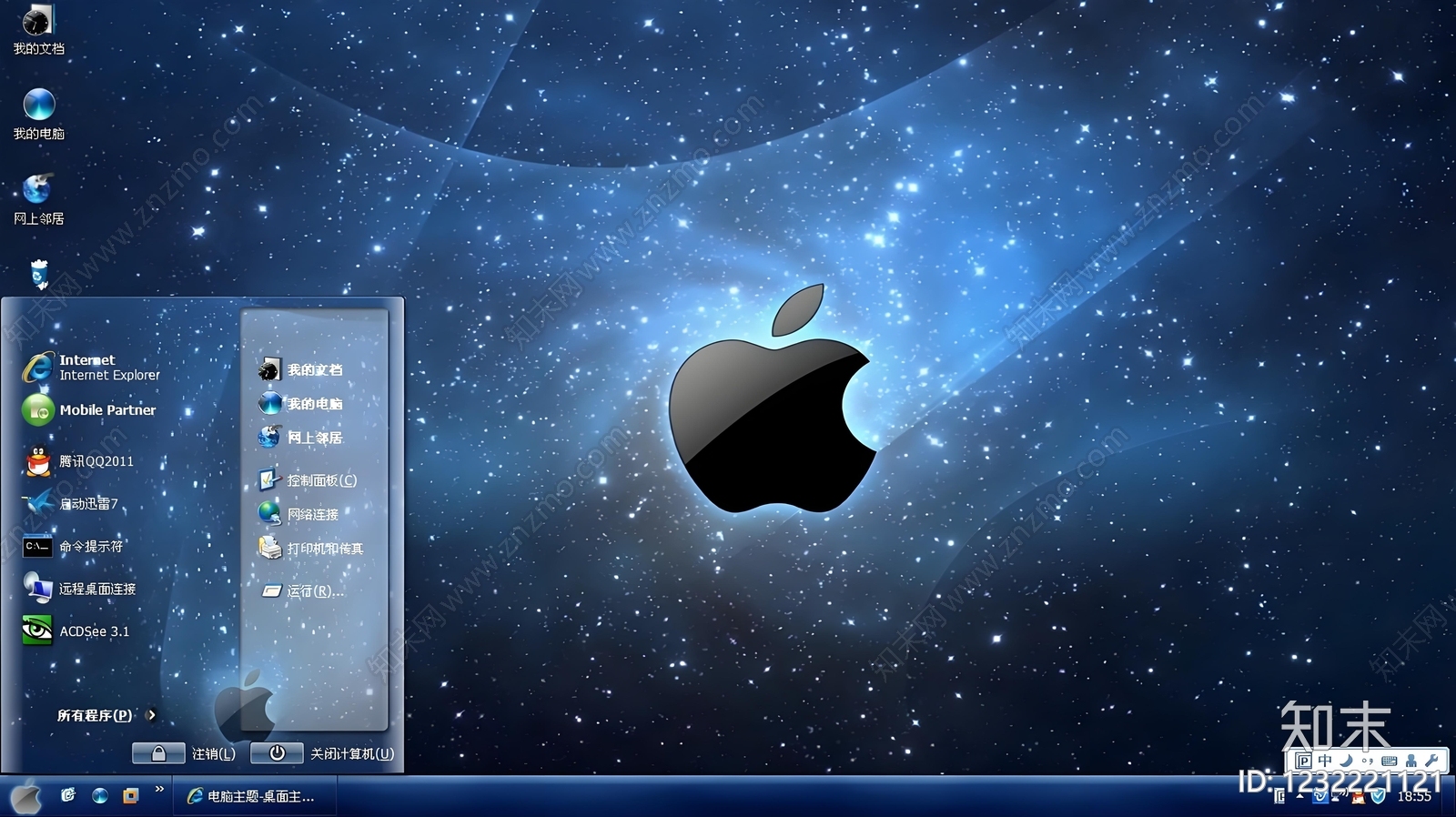Open 命令提示符 from the start menu
The height and width of the screenshot is (817, 1456).
tap(74, 546)
